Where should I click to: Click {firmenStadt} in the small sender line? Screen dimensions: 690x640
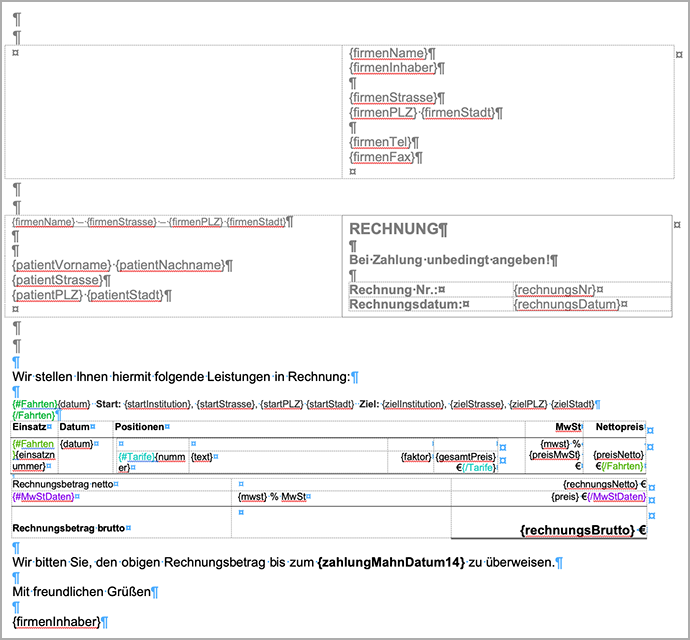(x=257, y=222)
